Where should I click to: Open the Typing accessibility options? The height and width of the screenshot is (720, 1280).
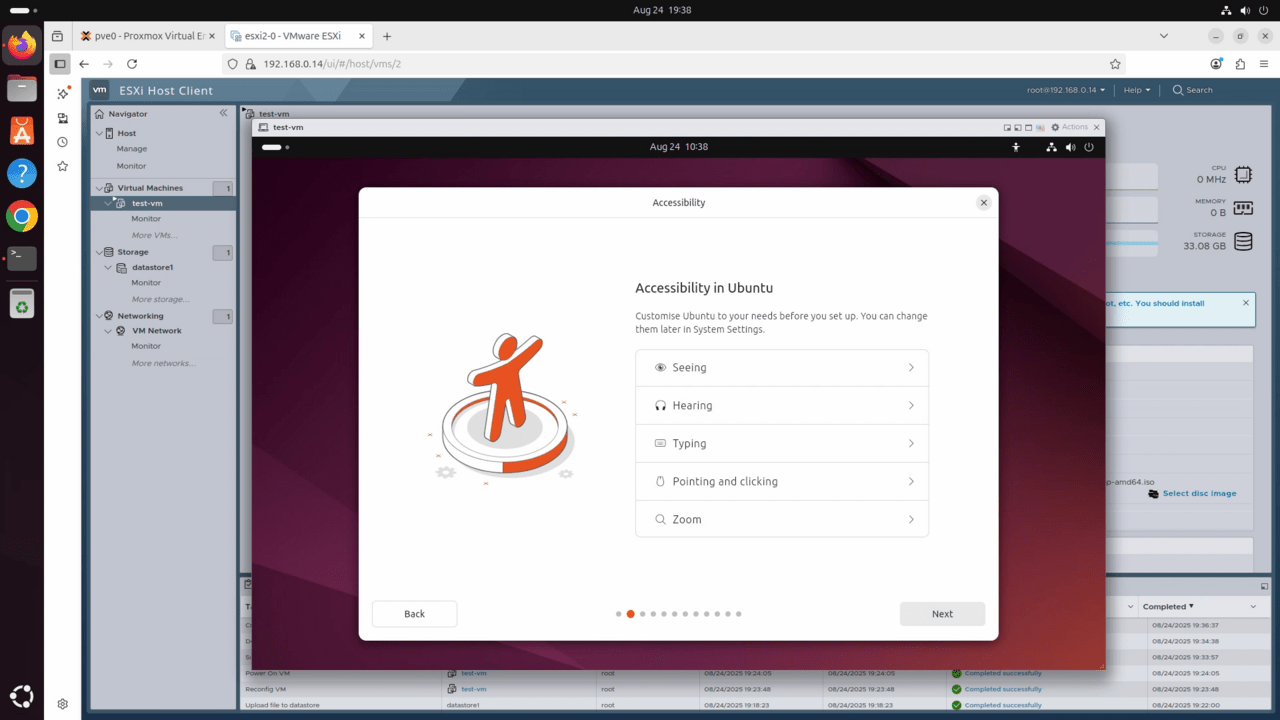tap(782, 444)
